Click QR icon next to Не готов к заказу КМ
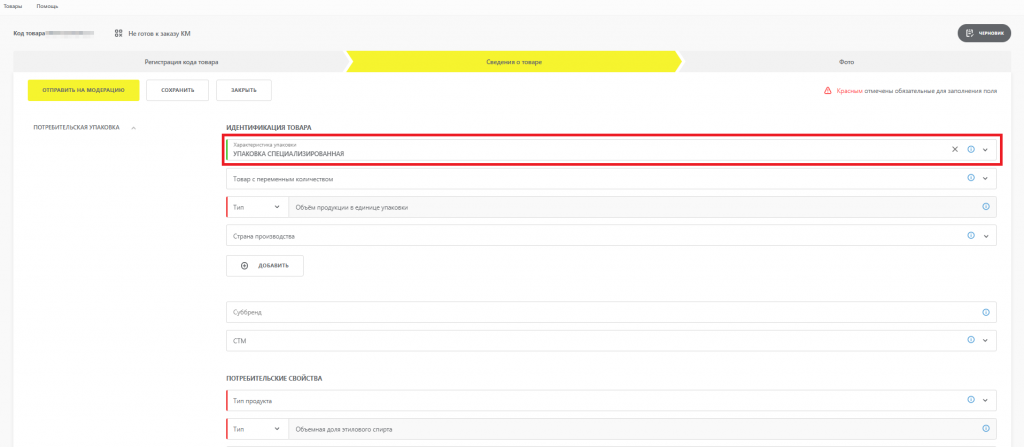 point(118,33)
